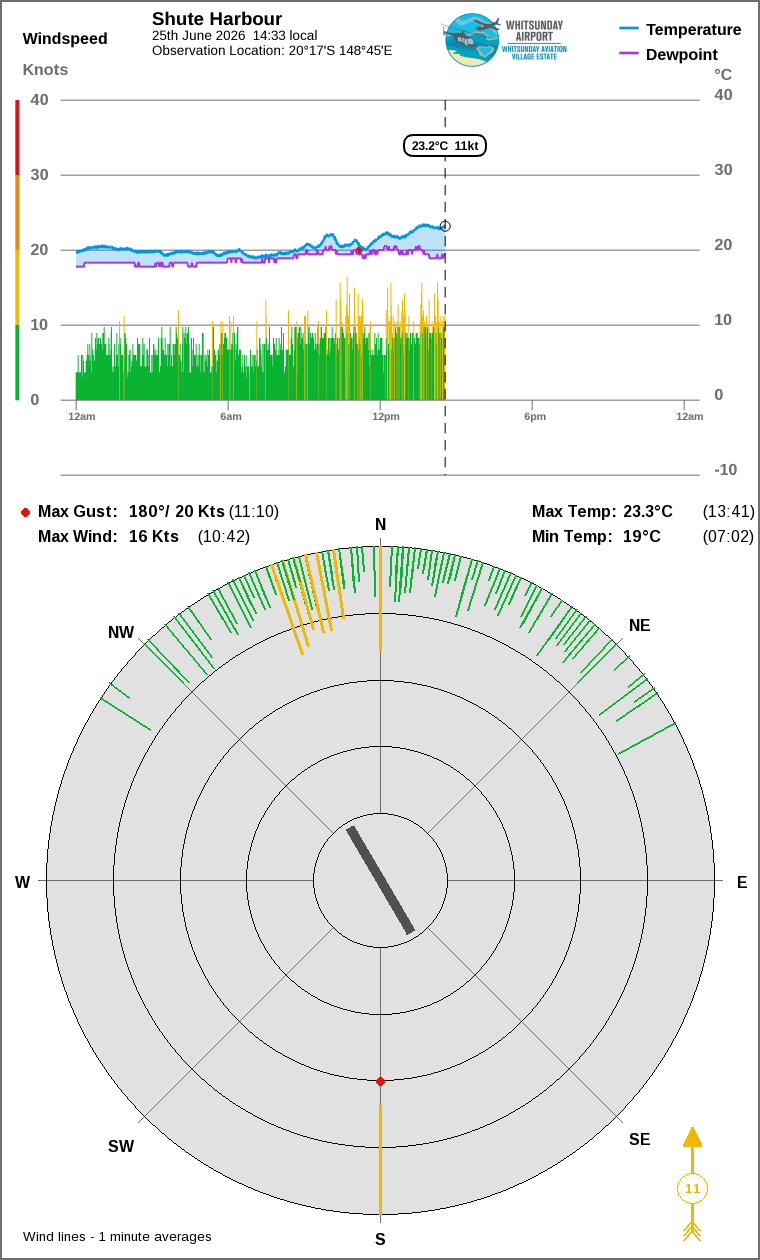Click the wind arrow showing 11 knots
Screen dimensions: 760x1260
point(692,1184)
